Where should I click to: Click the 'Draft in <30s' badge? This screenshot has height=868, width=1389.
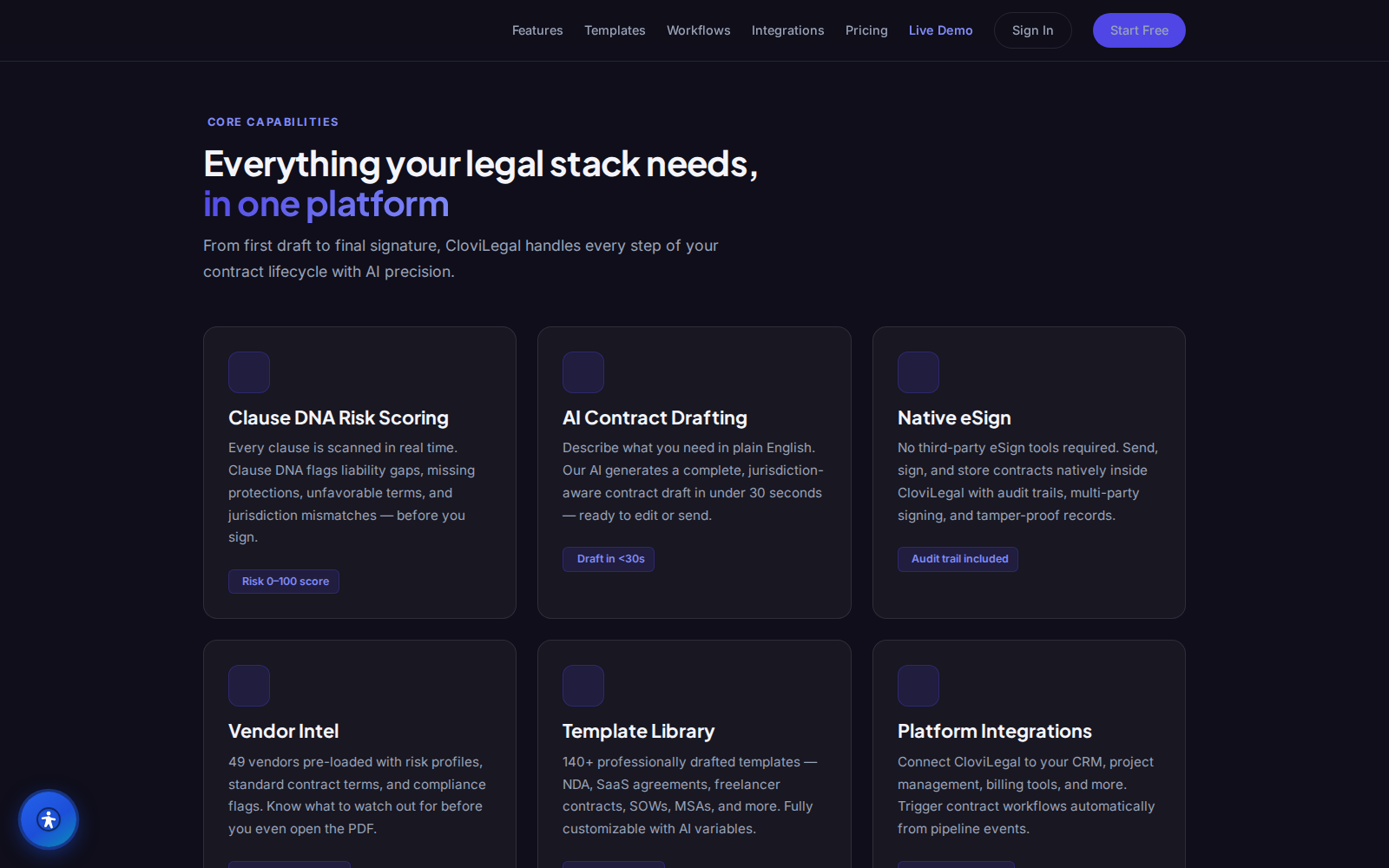609,559
